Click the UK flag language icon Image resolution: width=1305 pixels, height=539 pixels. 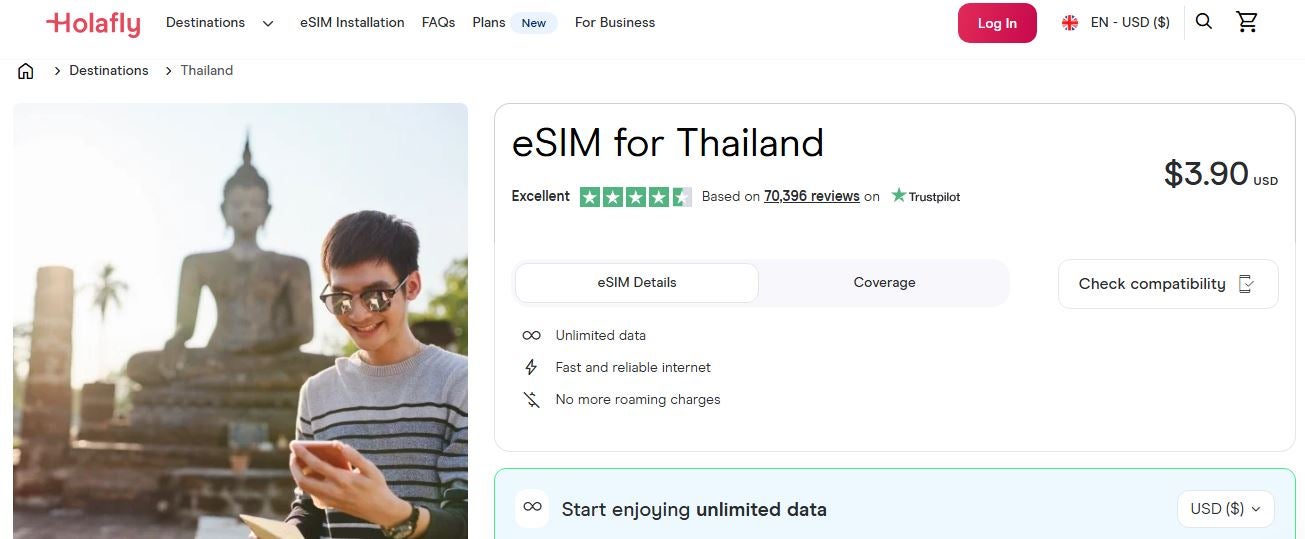click(1070, 23)
